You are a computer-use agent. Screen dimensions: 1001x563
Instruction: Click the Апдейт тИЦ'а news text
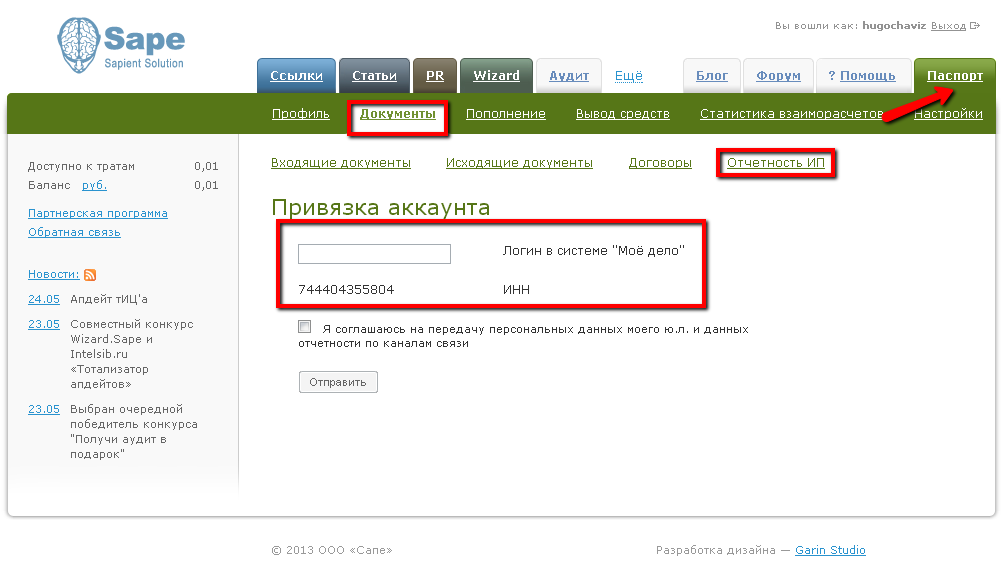[x=109, y=299]
